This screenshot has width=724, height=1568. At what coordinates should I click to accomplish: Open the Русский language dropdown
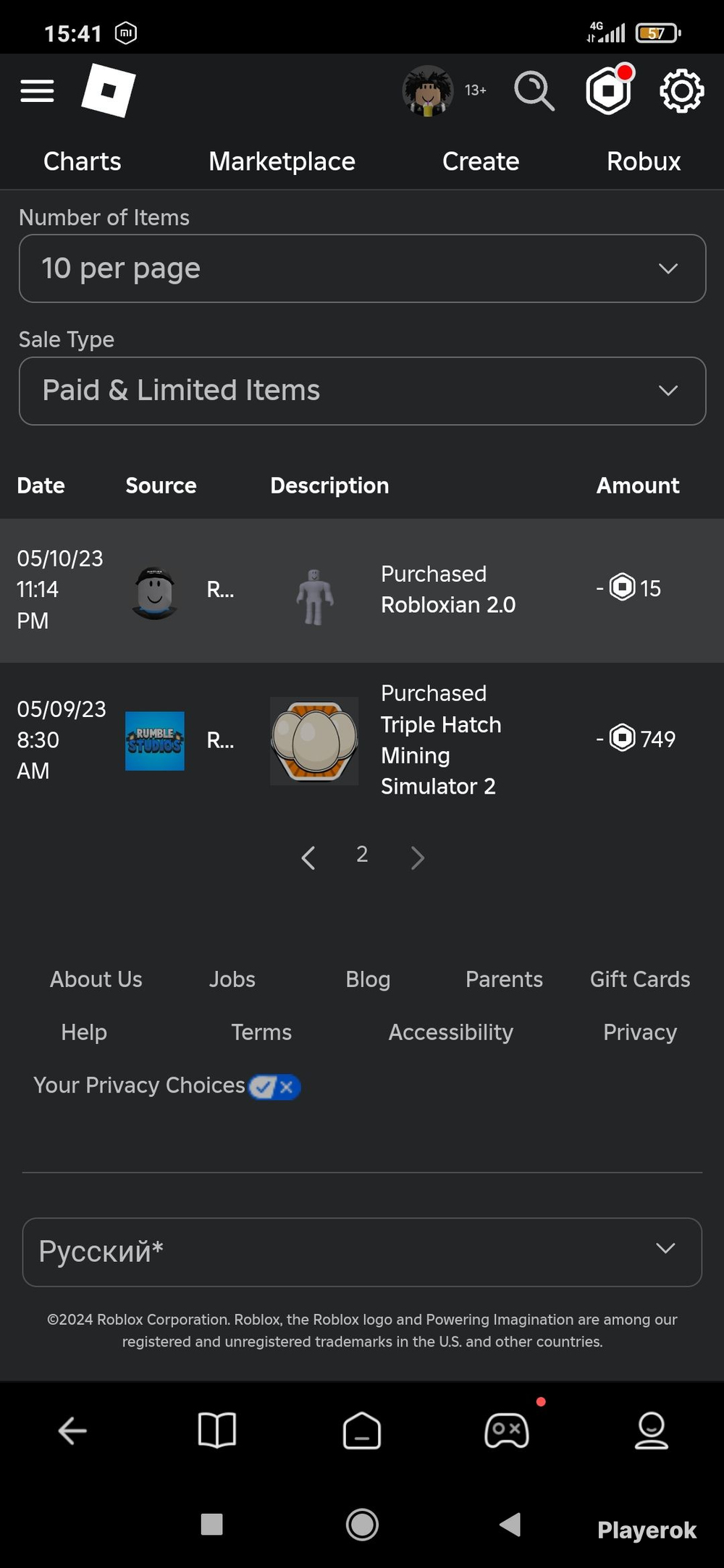[362, 1252]
